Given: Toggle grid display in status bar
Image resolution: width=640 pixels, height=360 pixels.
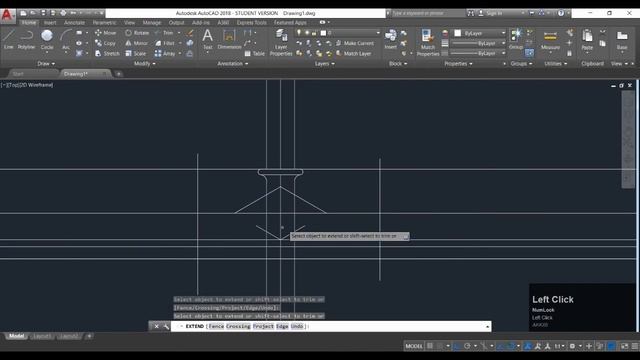Looking at the screenshot, I should click(x=430, y=346).
